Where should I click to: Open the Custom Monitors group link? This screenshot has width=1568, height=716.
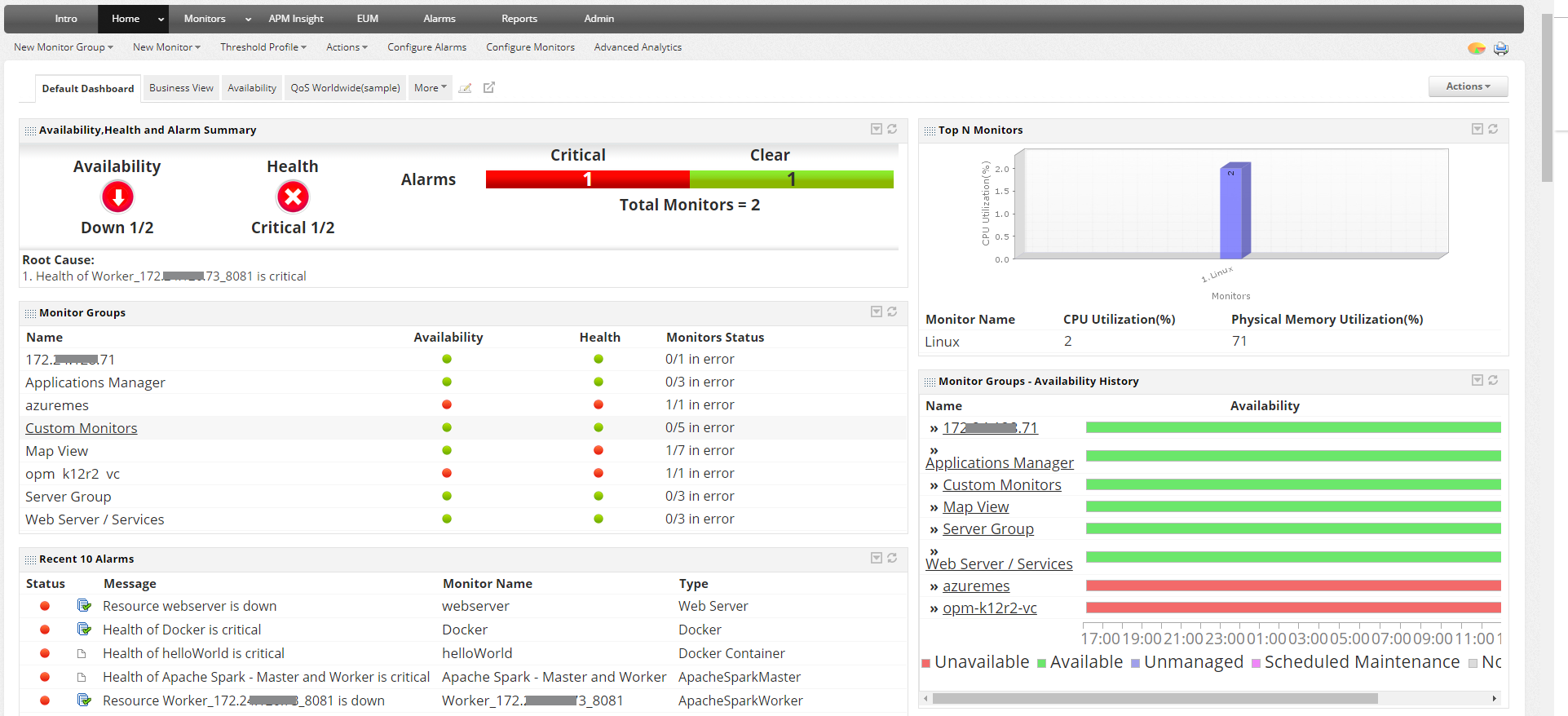[x=82, y=428]
